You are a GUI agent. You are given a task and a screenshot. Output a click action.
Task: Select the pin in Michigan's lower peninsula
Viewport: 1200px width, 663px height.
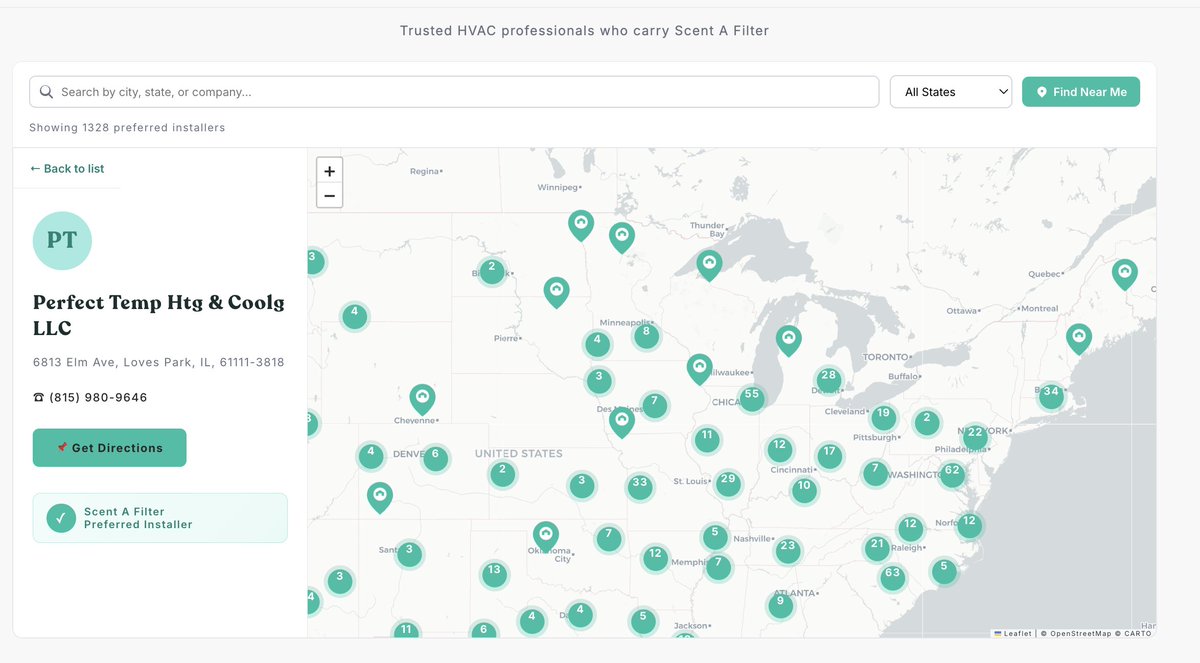(789, 342)
